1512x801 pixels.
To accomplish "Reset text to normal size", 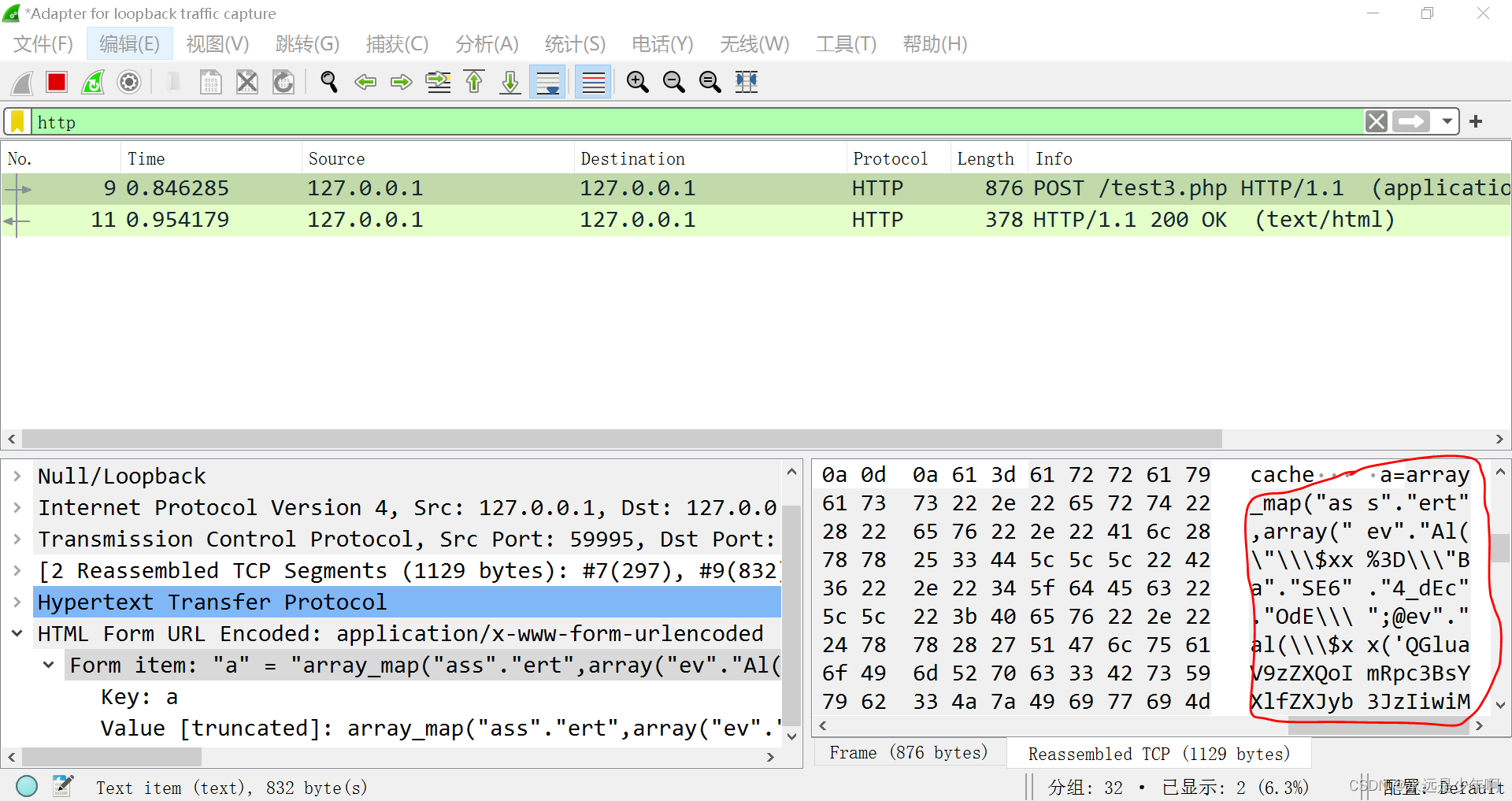I will 710,82.
